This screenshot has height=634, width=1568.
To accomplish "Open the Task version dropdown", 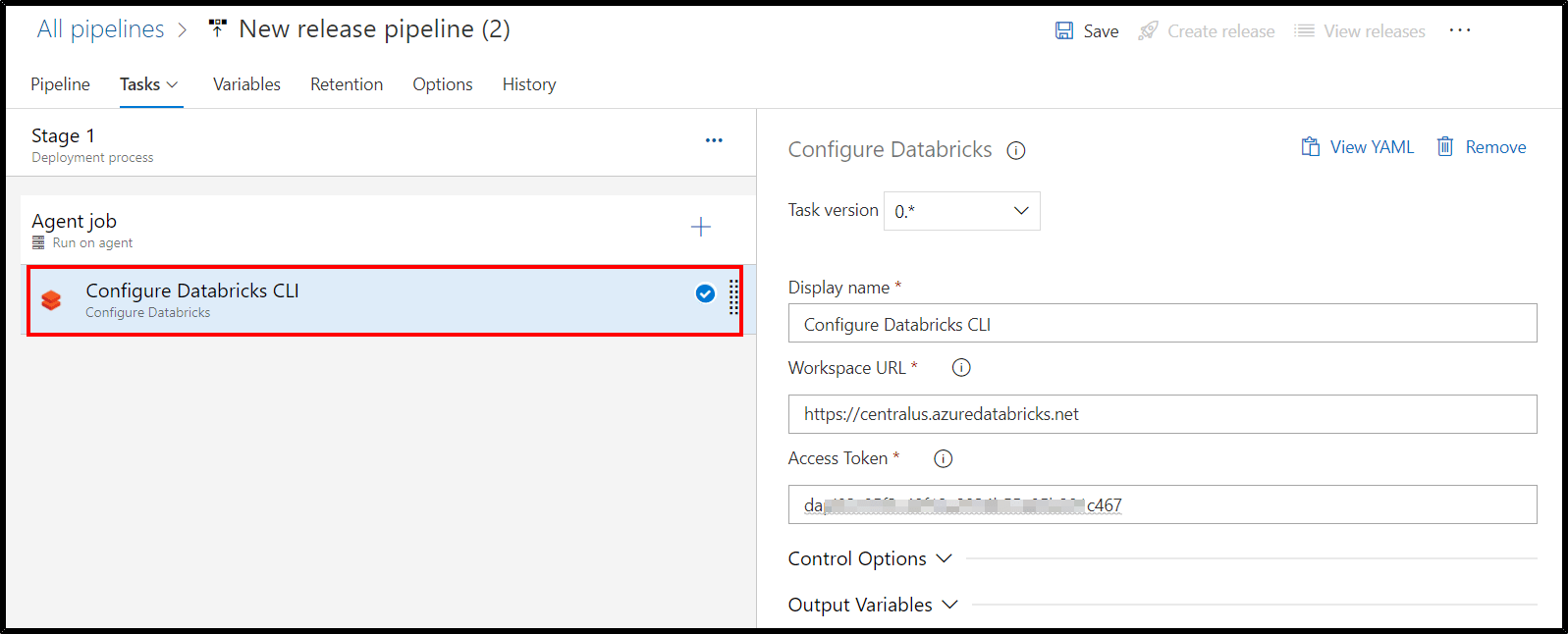I will click(961, 211).
